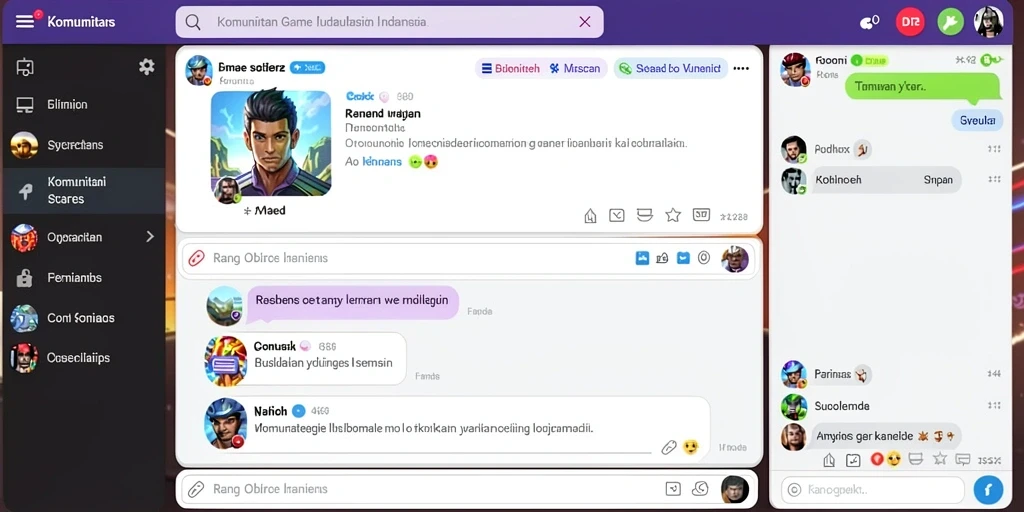Click the Resbens oetamy purple message bubble
Viewport: 1024px width, 512px height.
[352, 301]
